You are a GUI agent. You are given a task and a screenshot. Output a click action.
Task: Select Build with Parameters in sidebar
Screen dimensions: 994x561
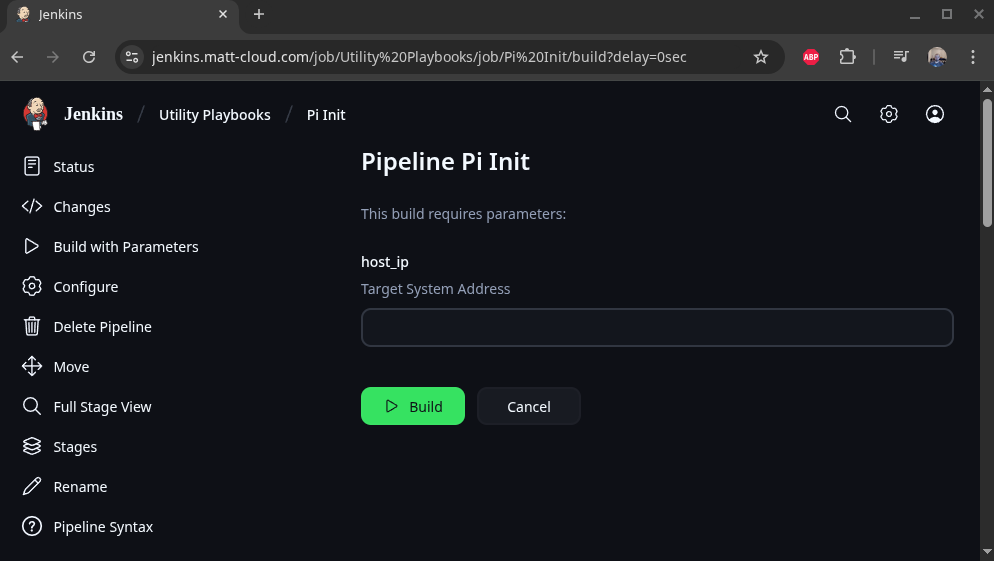(125, 247)
